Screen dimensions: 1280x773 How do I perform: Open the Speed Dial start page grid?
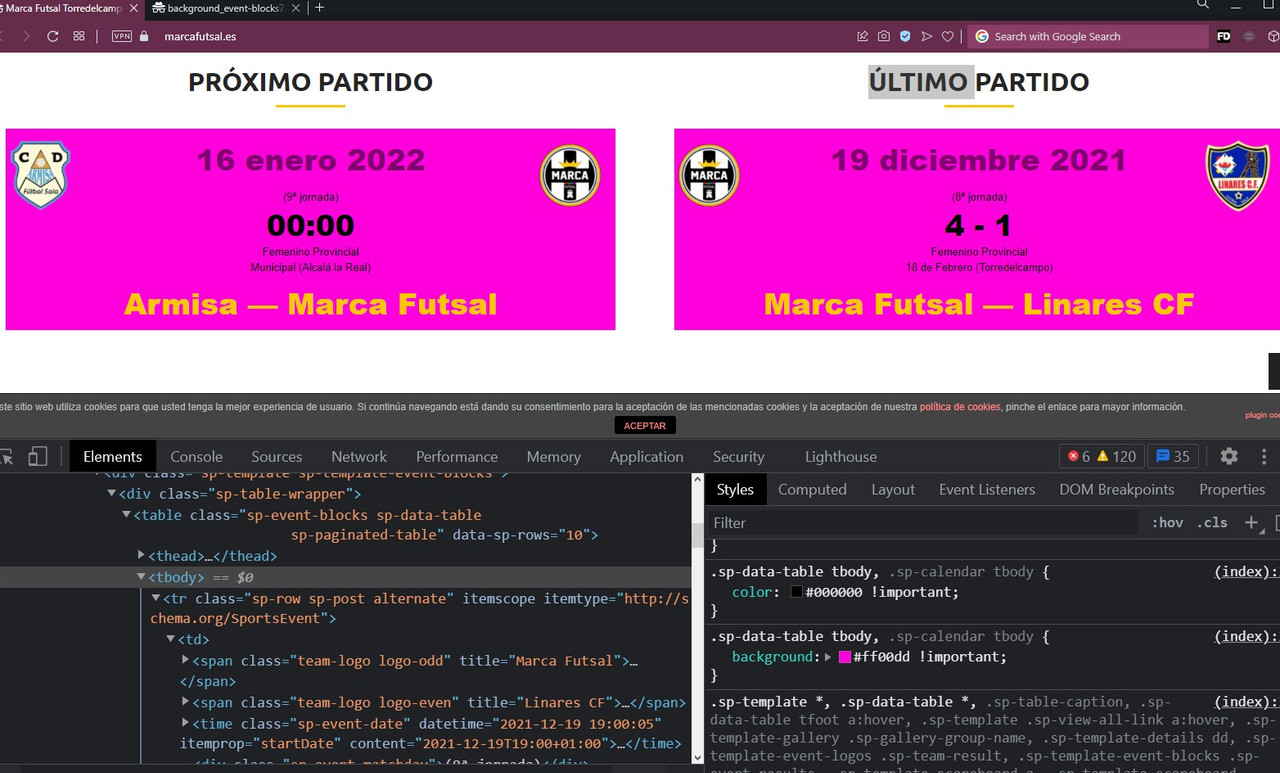pos(79,36)
